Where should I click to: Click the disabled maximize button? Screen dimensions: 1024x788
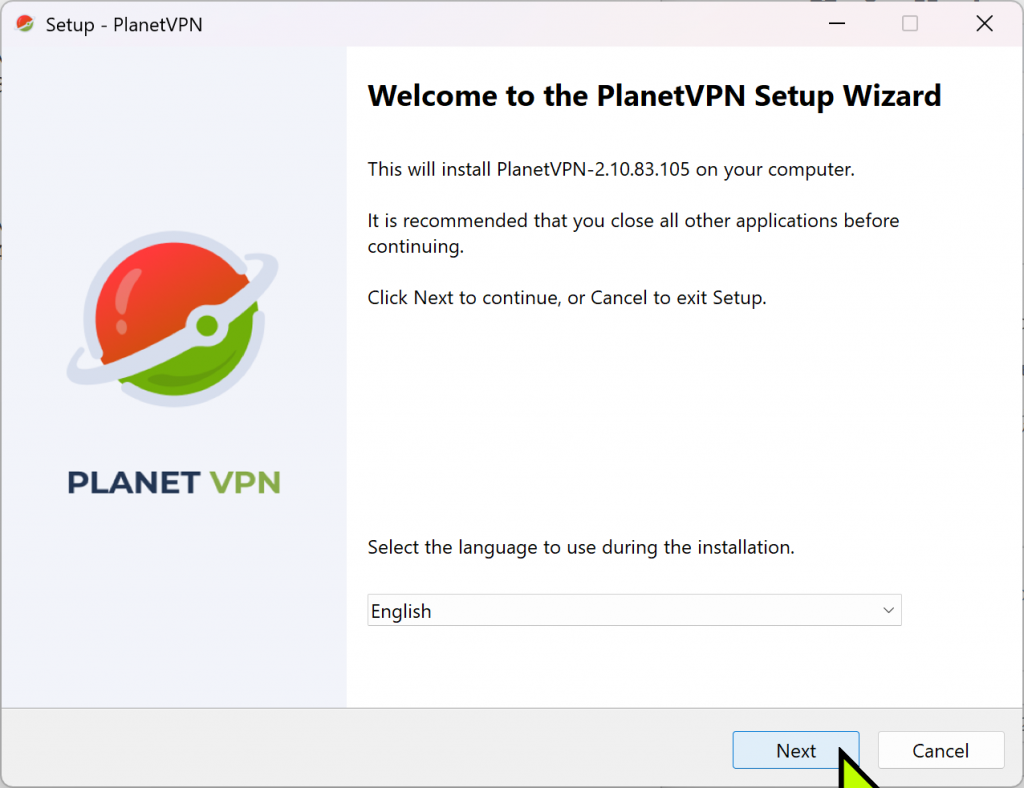tap(910, 24)
